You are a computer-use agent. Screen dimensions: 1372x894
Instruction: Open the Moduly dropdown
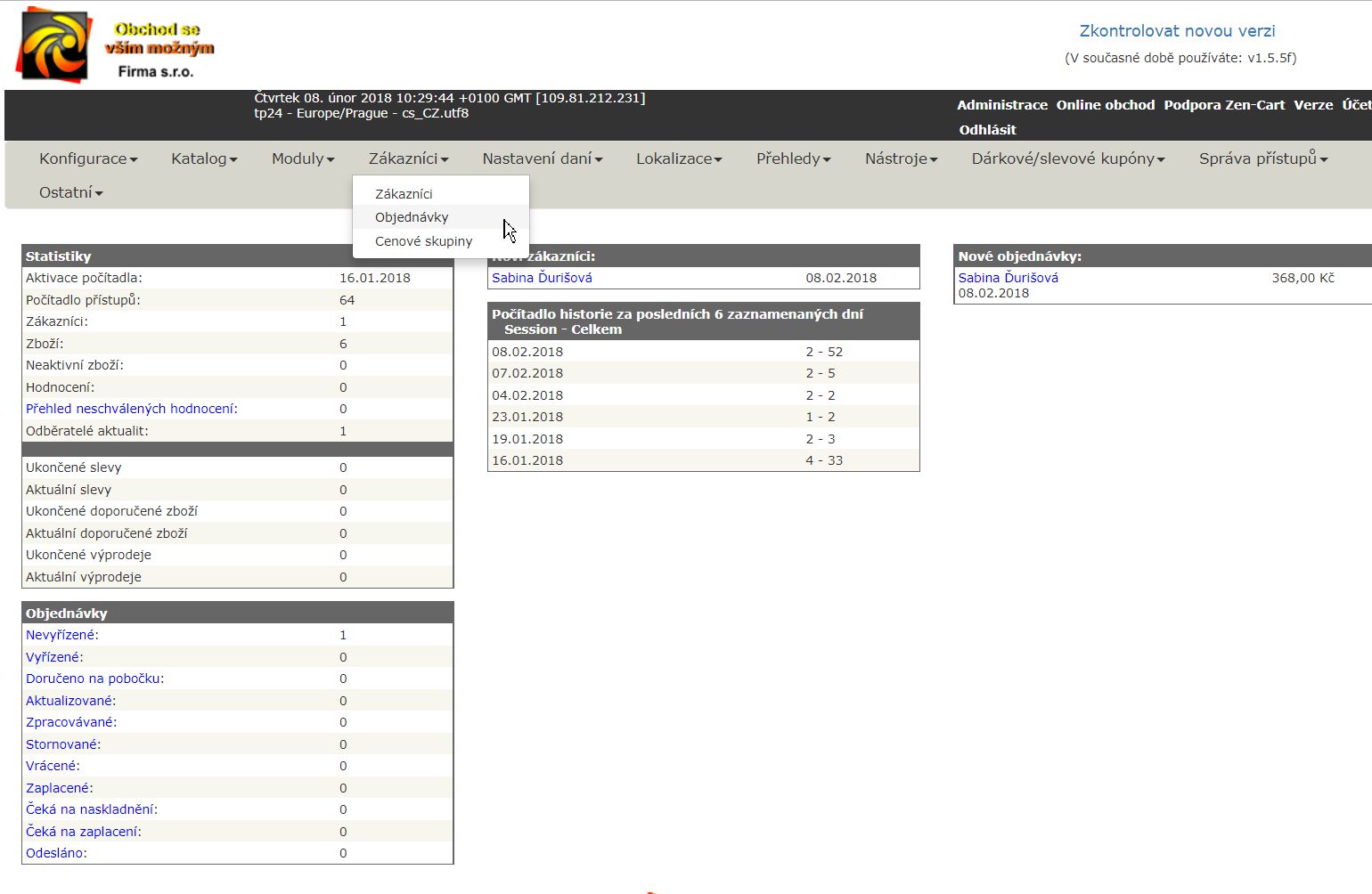pyautogui.click(x=303, y=158)
